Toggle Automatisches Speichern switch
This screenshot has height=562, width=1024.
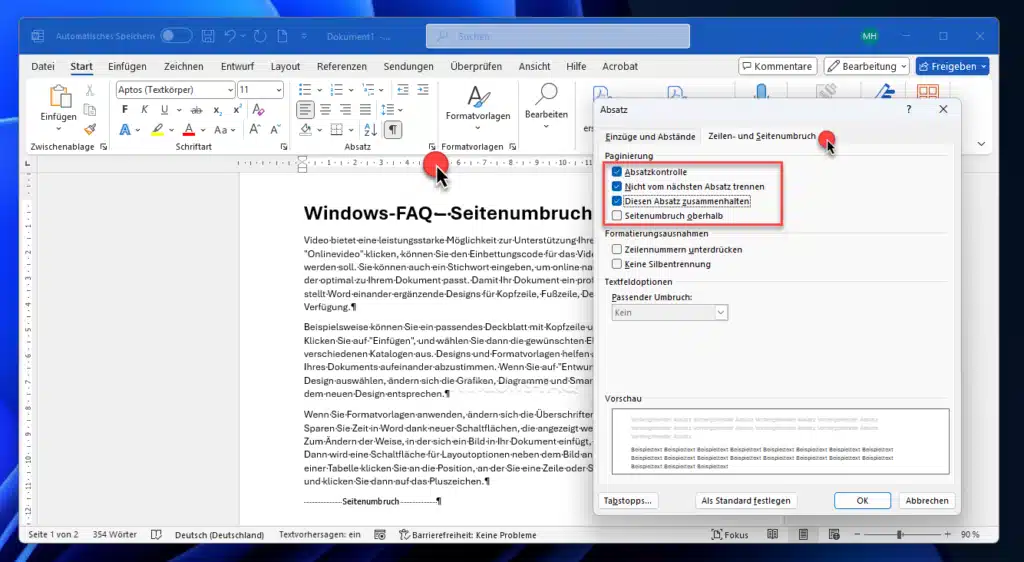coord(176,36)
